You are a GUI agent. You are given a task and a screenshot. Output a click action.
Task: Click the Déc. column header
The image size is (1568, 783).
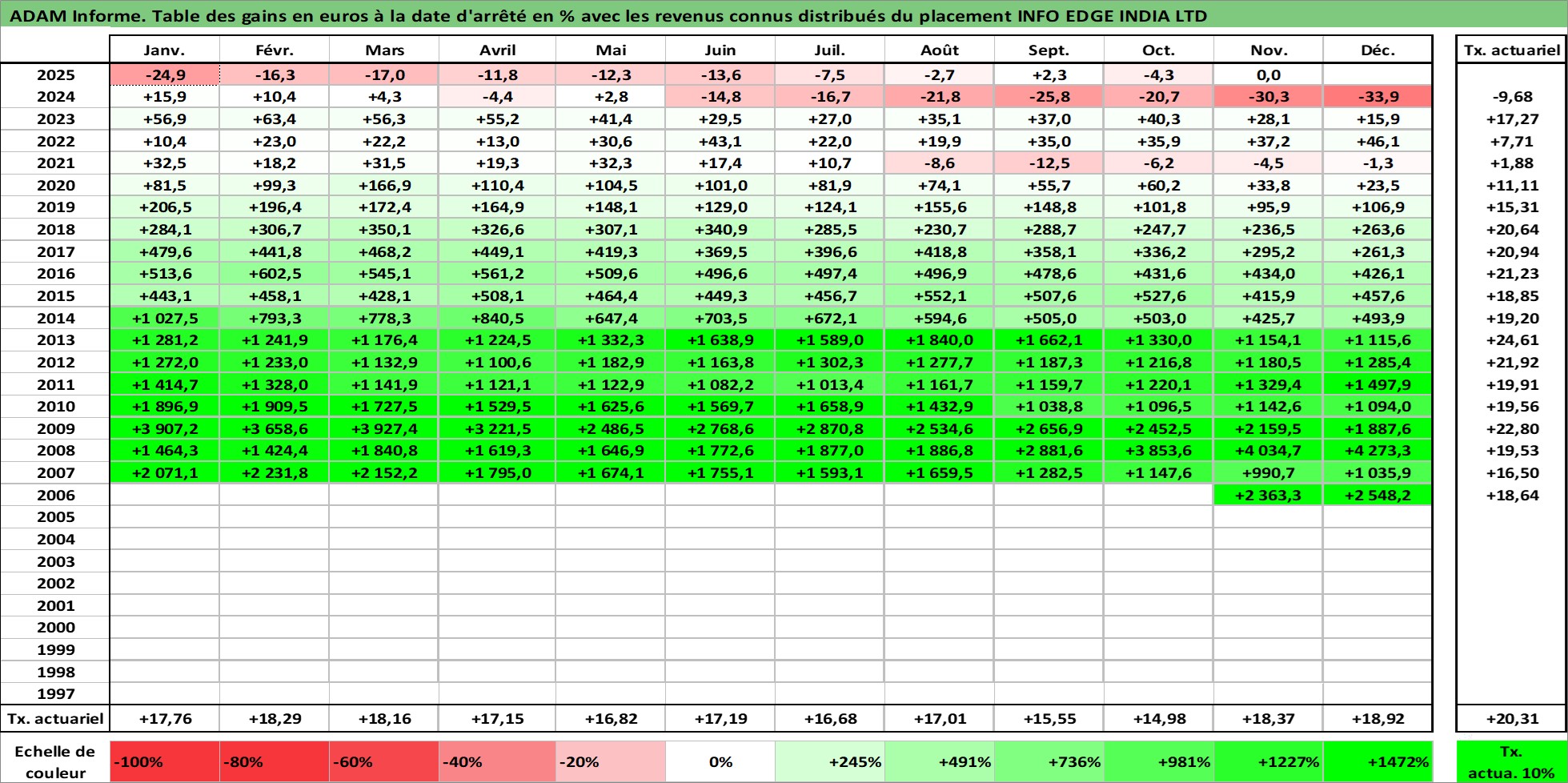[x=1378, y=50]
